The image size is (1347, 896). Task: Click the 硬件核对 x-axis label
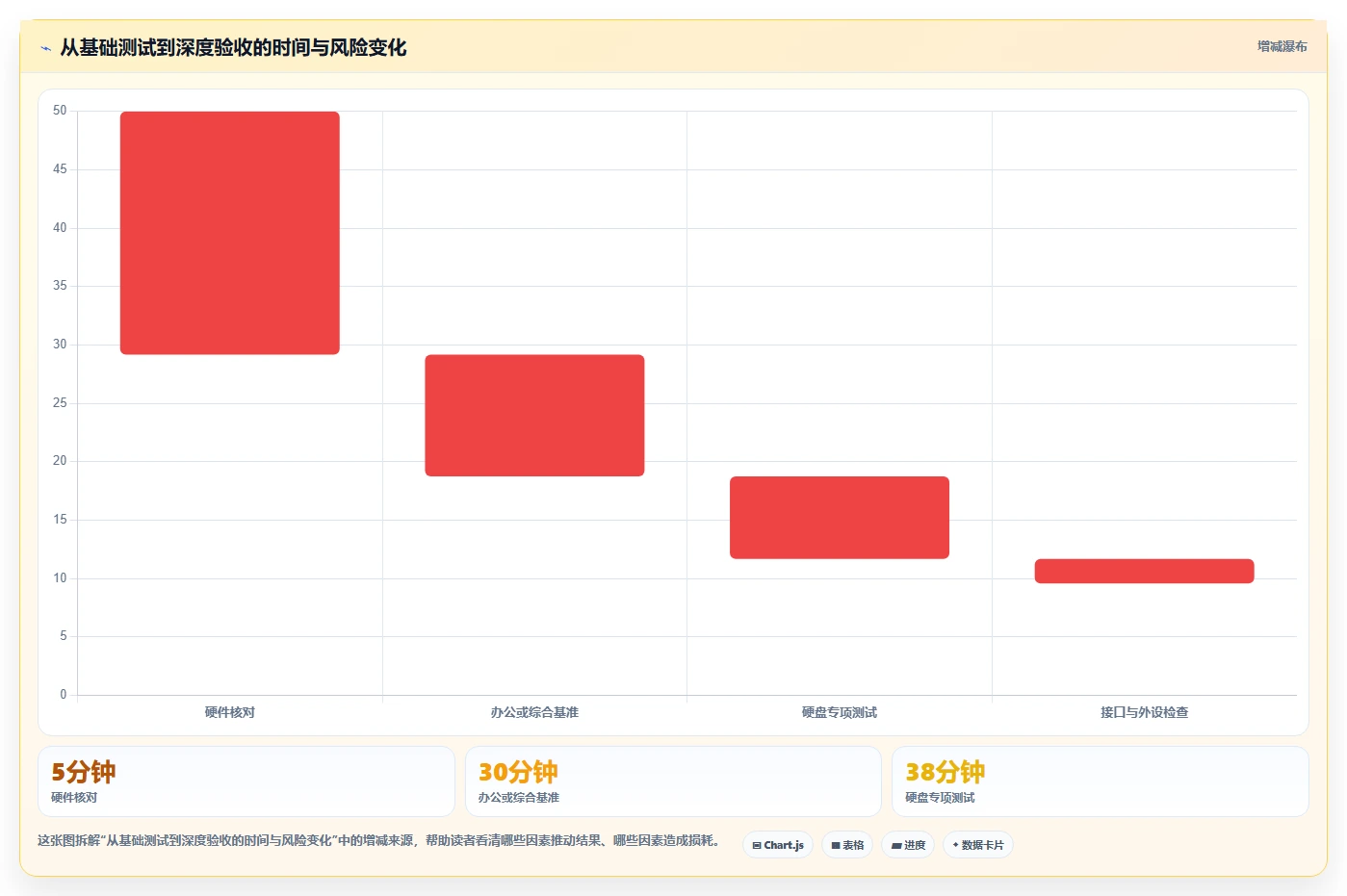(230, 712)
